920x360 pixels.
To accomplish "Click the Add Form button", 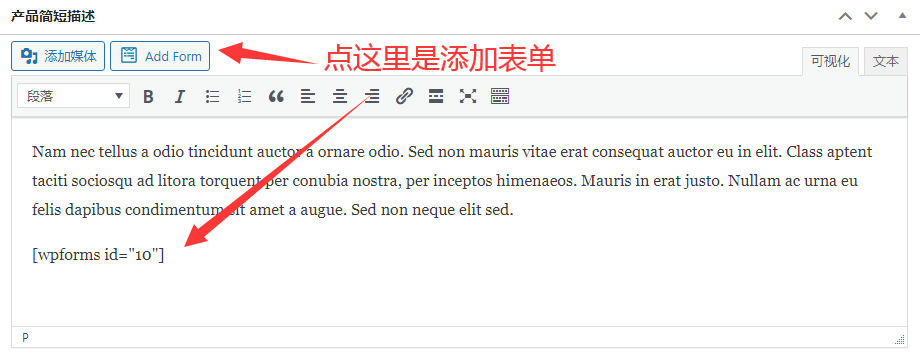I will point(160,56).
